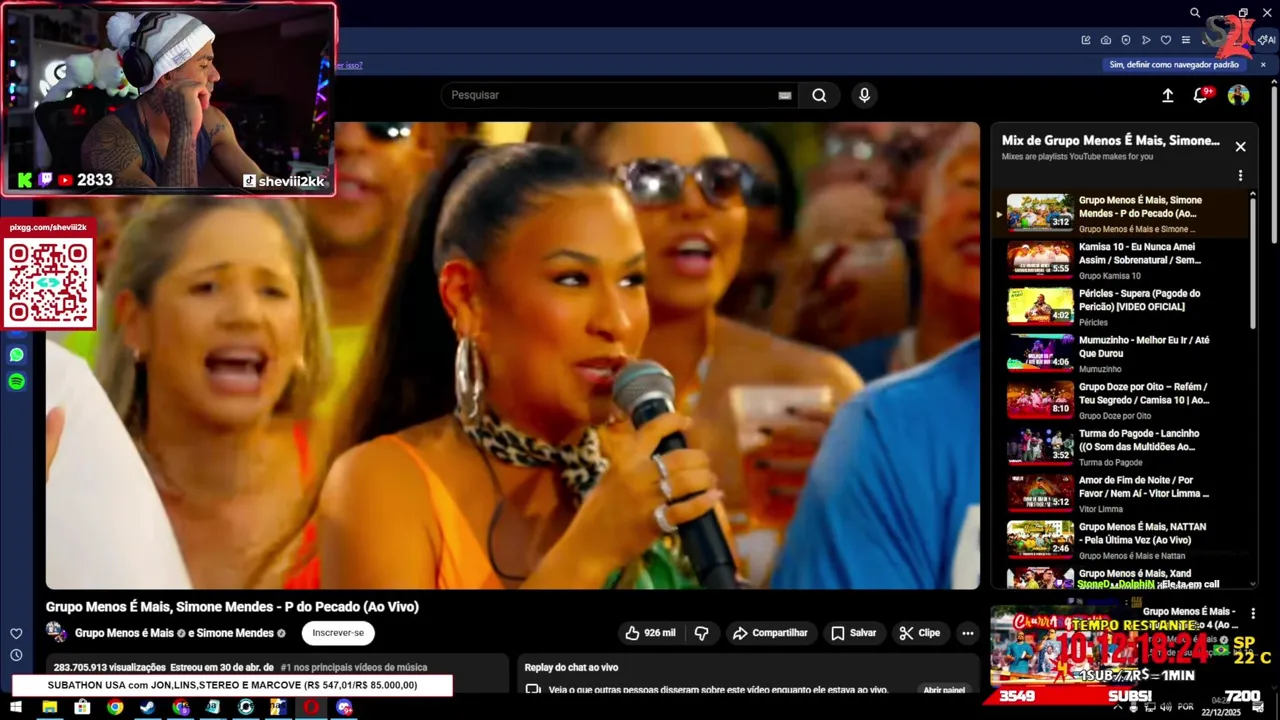Open the Opera AI assistant button

(1267, 40)
